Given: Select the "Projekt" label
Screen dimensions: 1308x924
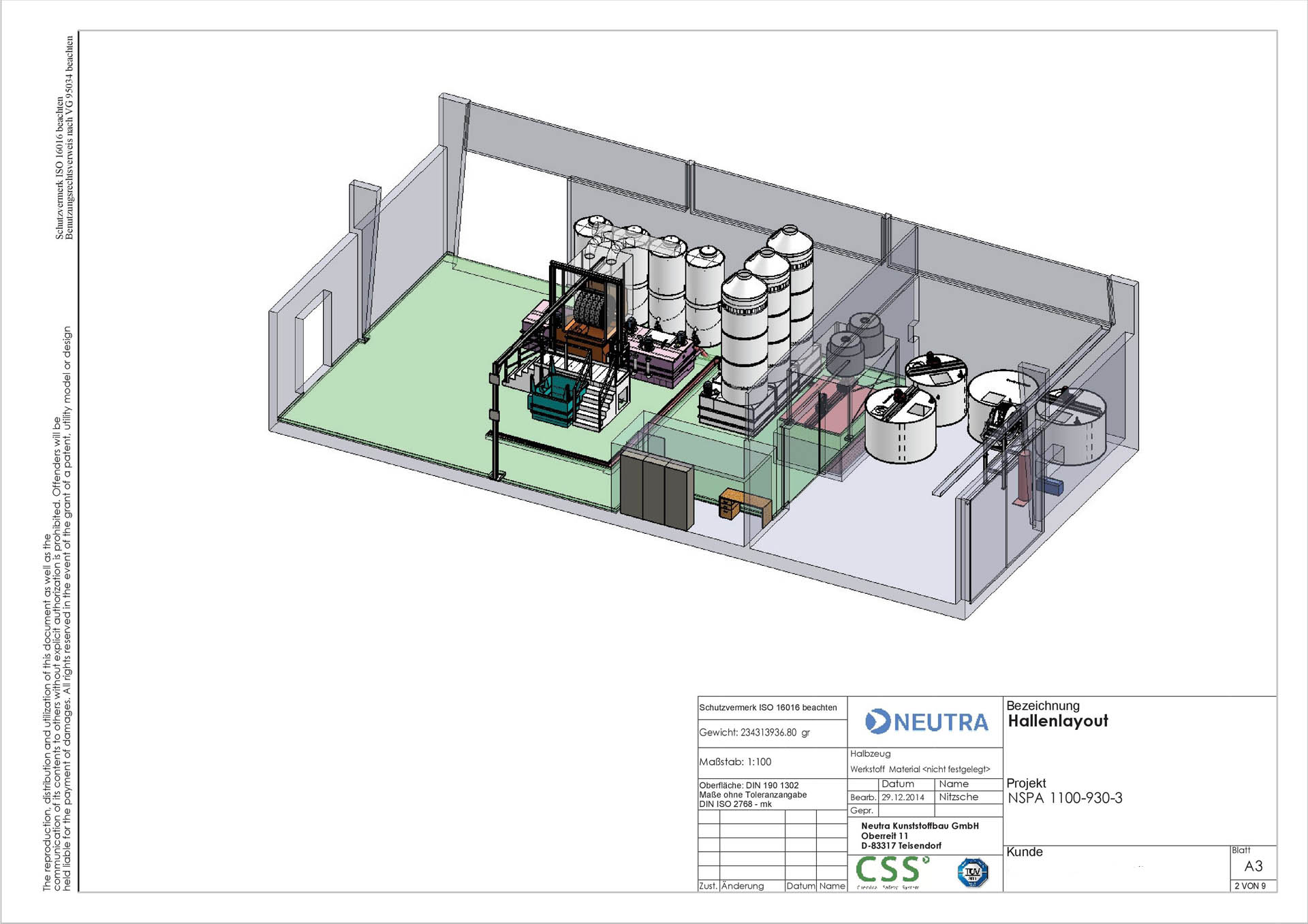Looking at the screenshot, I should tap(1026, 783).
